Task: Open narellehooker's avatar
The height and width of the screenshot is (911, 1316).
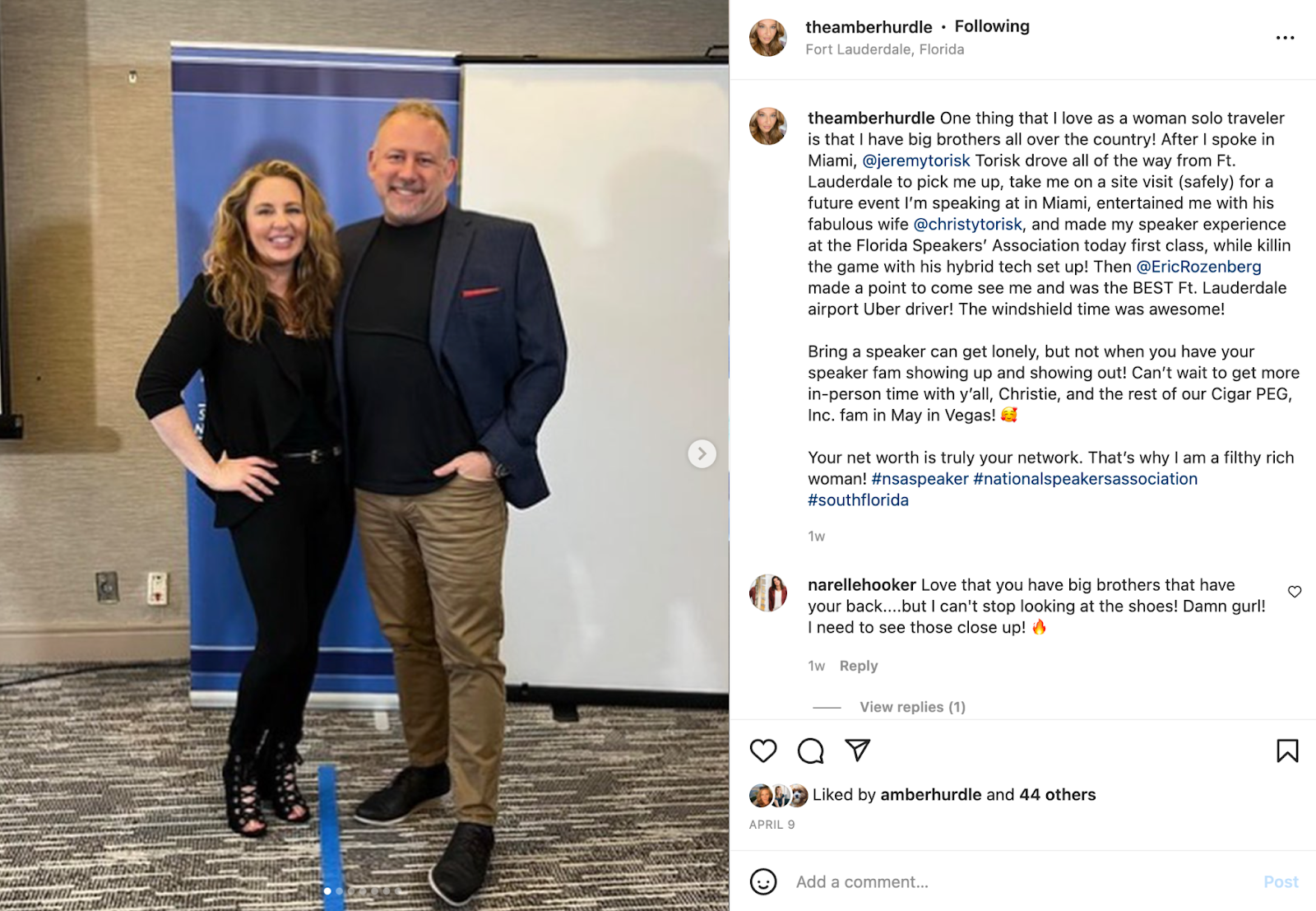Action: coord(768,593)
